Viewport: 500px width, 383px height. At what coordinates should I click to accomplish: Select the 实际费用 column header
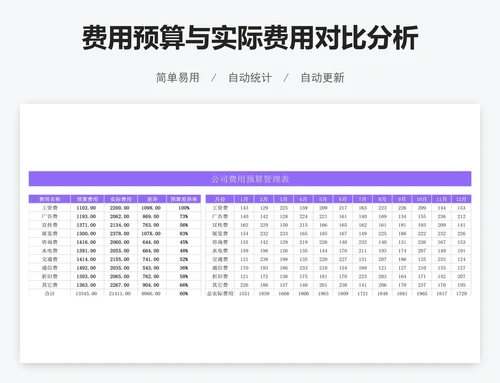121,199
